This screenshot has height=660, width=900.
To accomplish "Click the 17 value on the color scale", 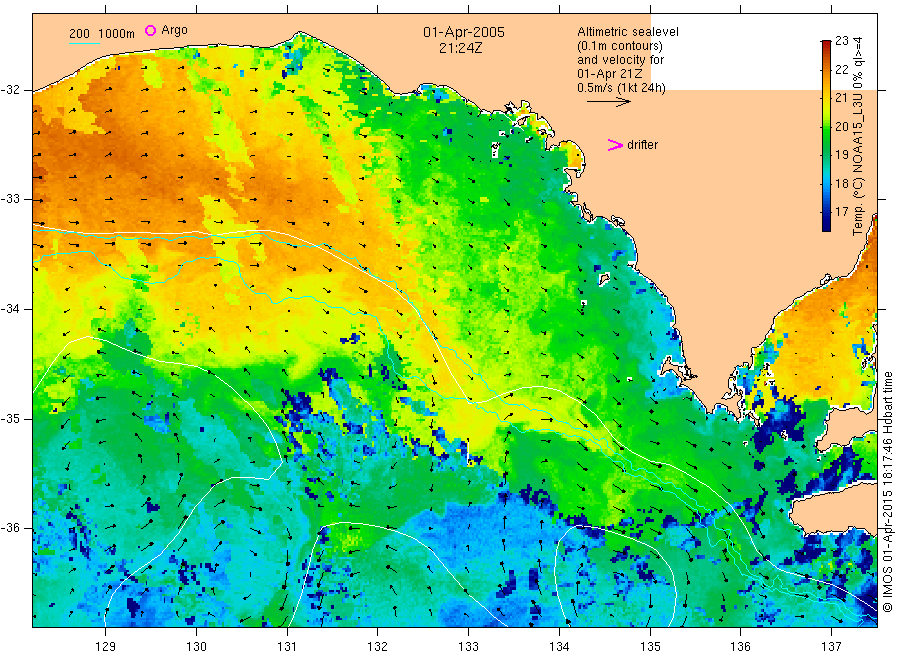I will 841,212.
